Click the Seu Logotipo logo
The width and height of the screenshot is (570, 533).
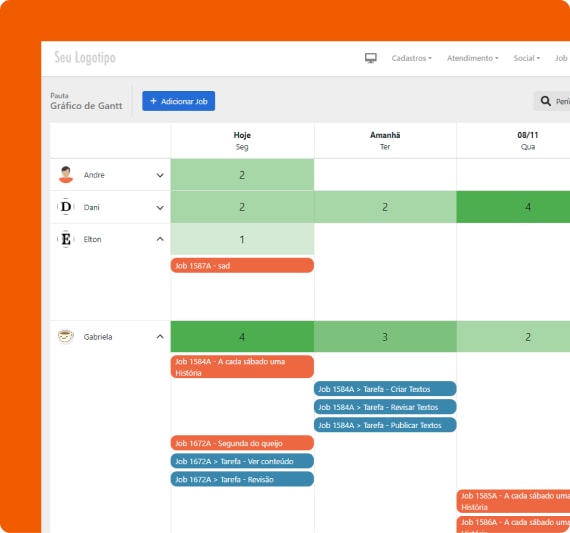click(x=85, y=58)
